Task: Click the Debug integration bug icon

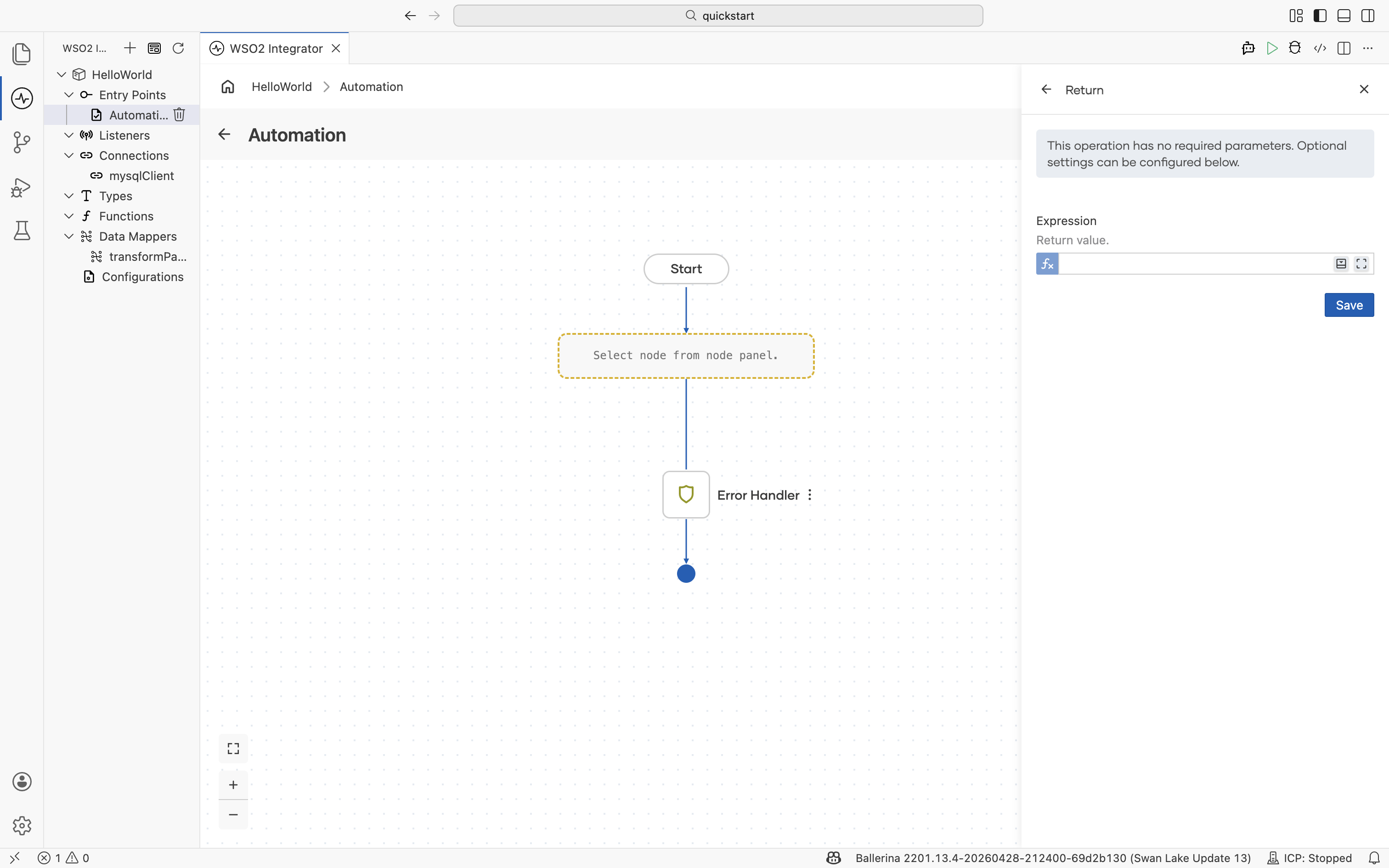Action: [1295, 48]
